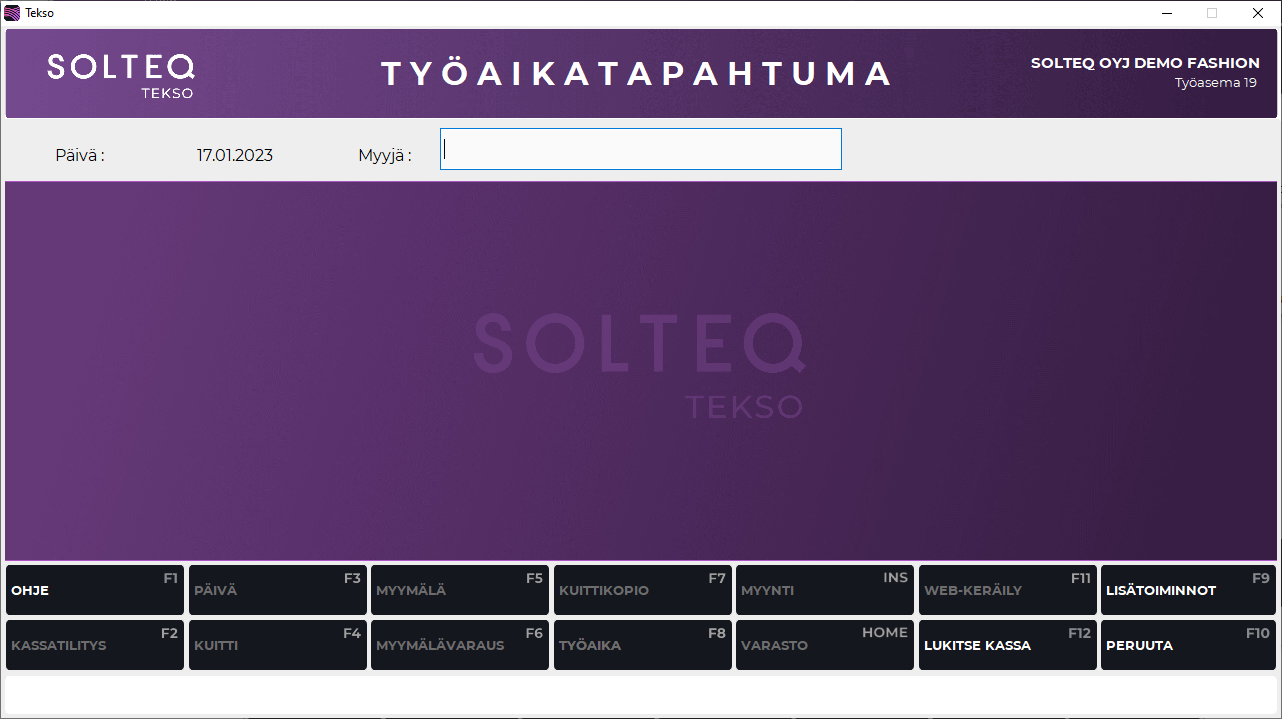Open the KUITTI receipt function
Image resolution: width=1282 pixels, height=719 pixels.
(x=277, y=645)
